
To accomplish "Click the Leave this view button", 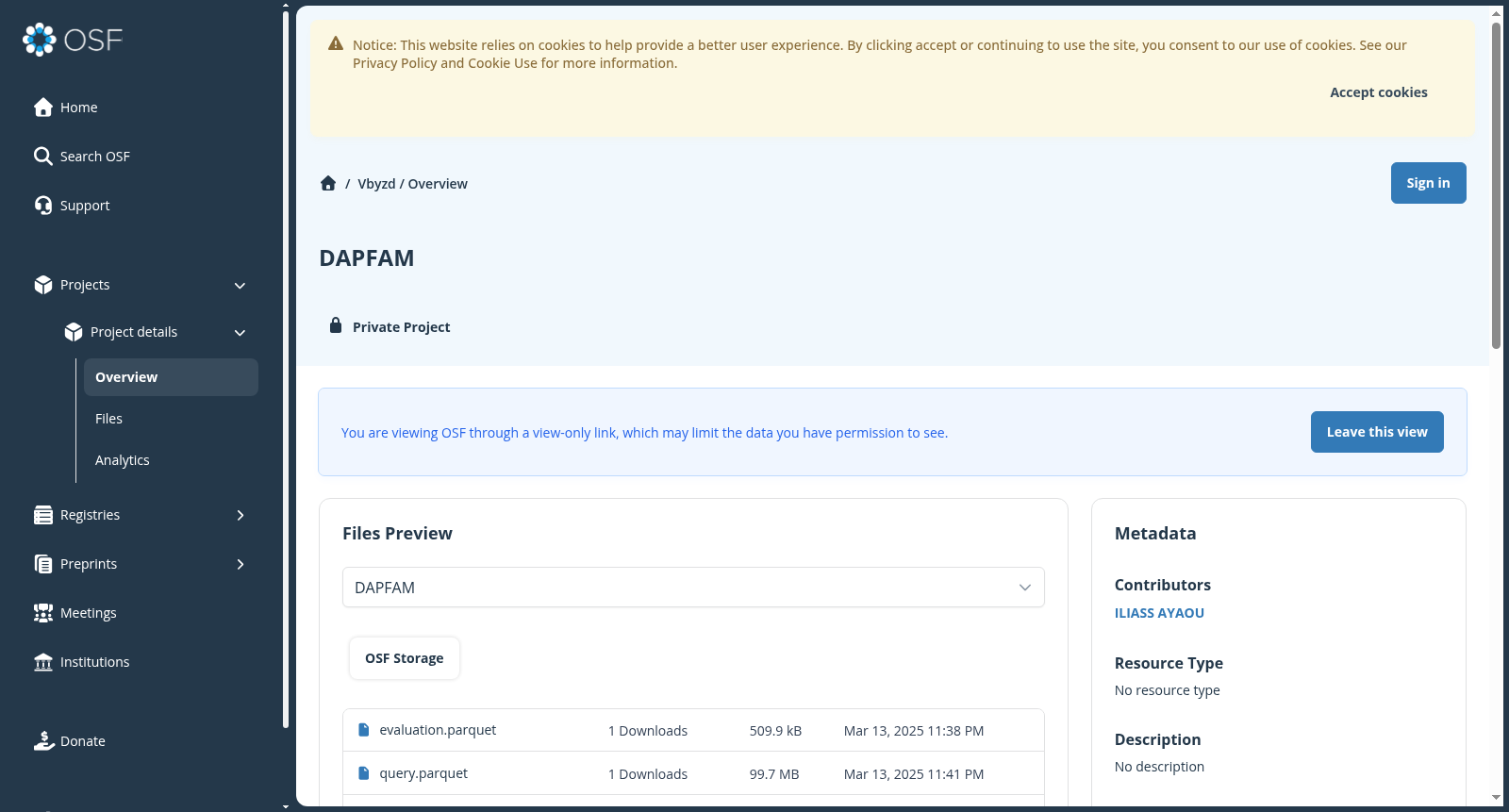I will pos(1377,432).
